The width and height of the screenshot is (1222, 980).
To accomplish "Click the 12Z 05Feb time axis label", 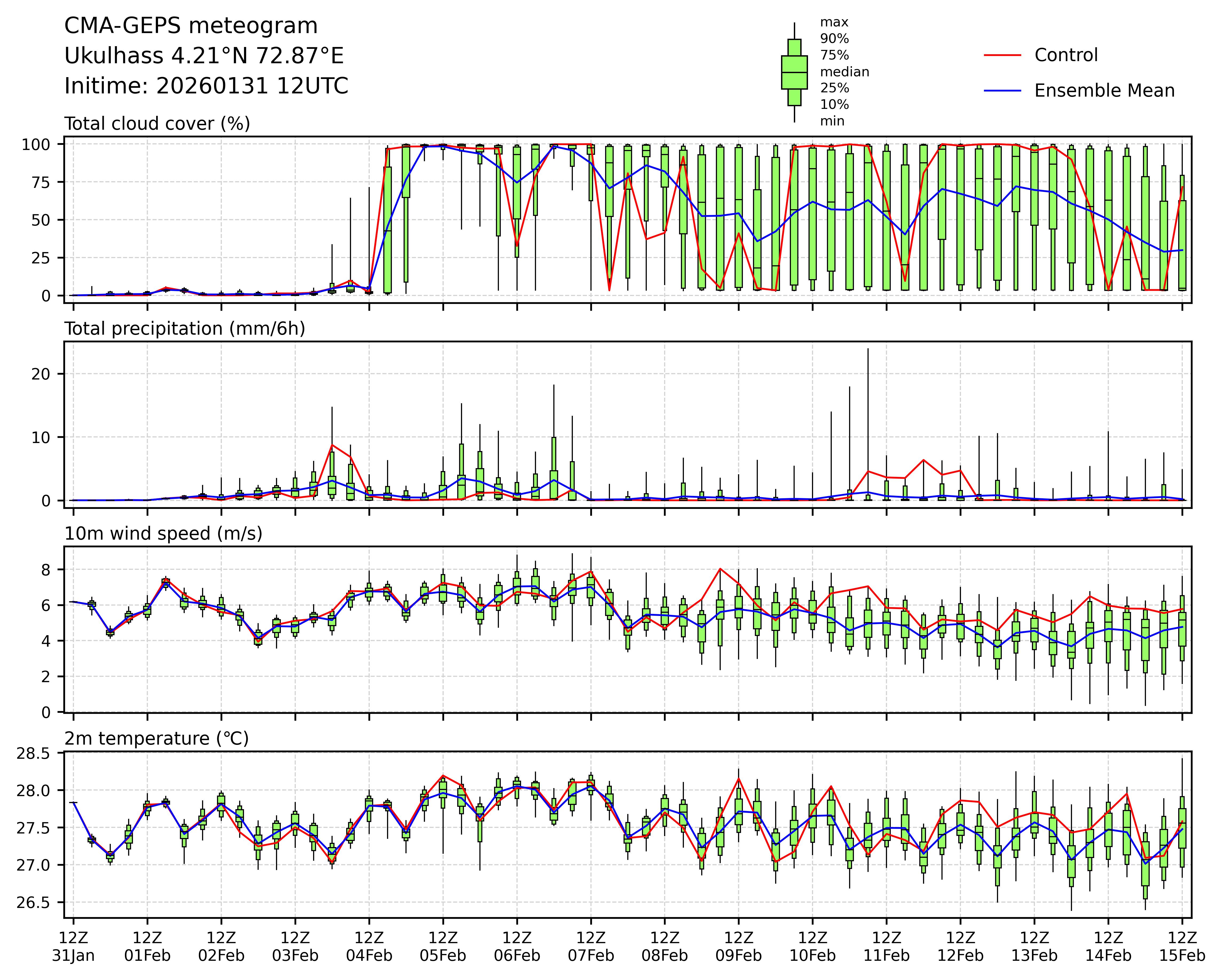I will [x=443, y=946].
